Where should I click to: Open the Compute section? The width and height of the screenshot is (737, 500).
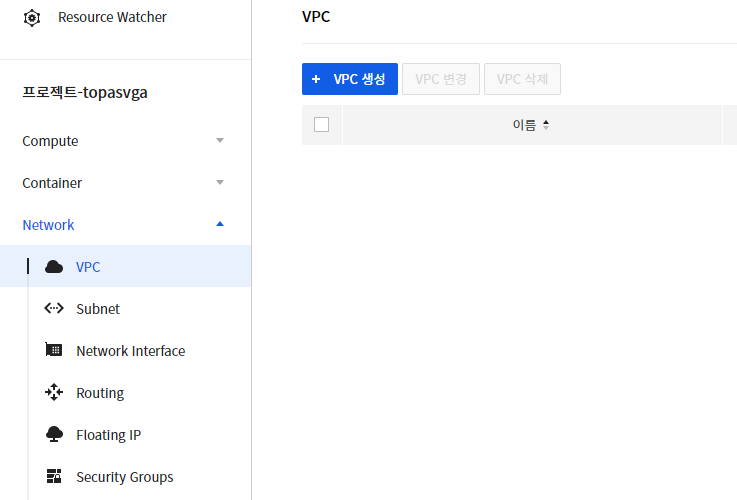50,141
